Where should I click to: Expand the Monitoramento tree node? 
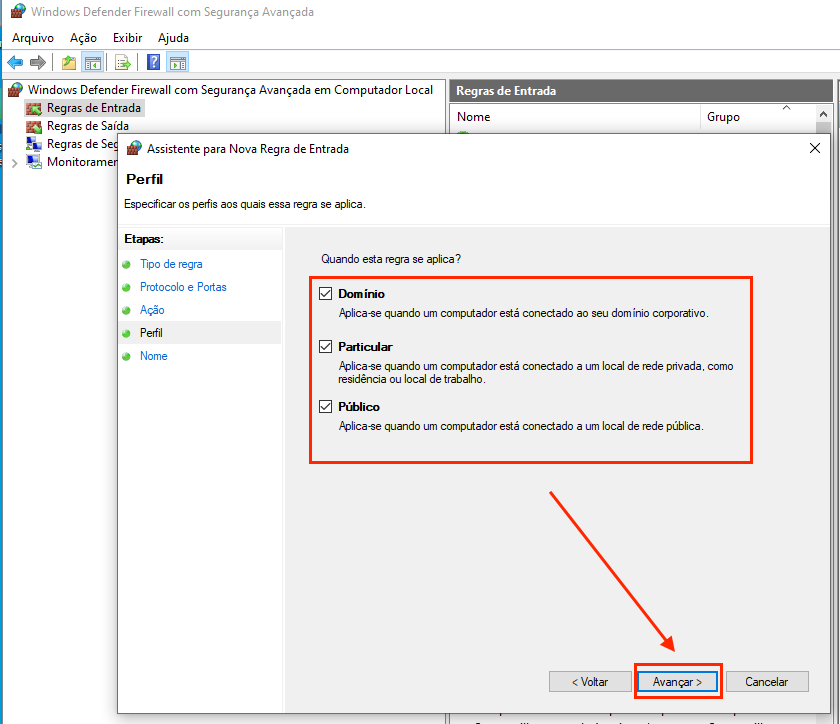(14, 163)
